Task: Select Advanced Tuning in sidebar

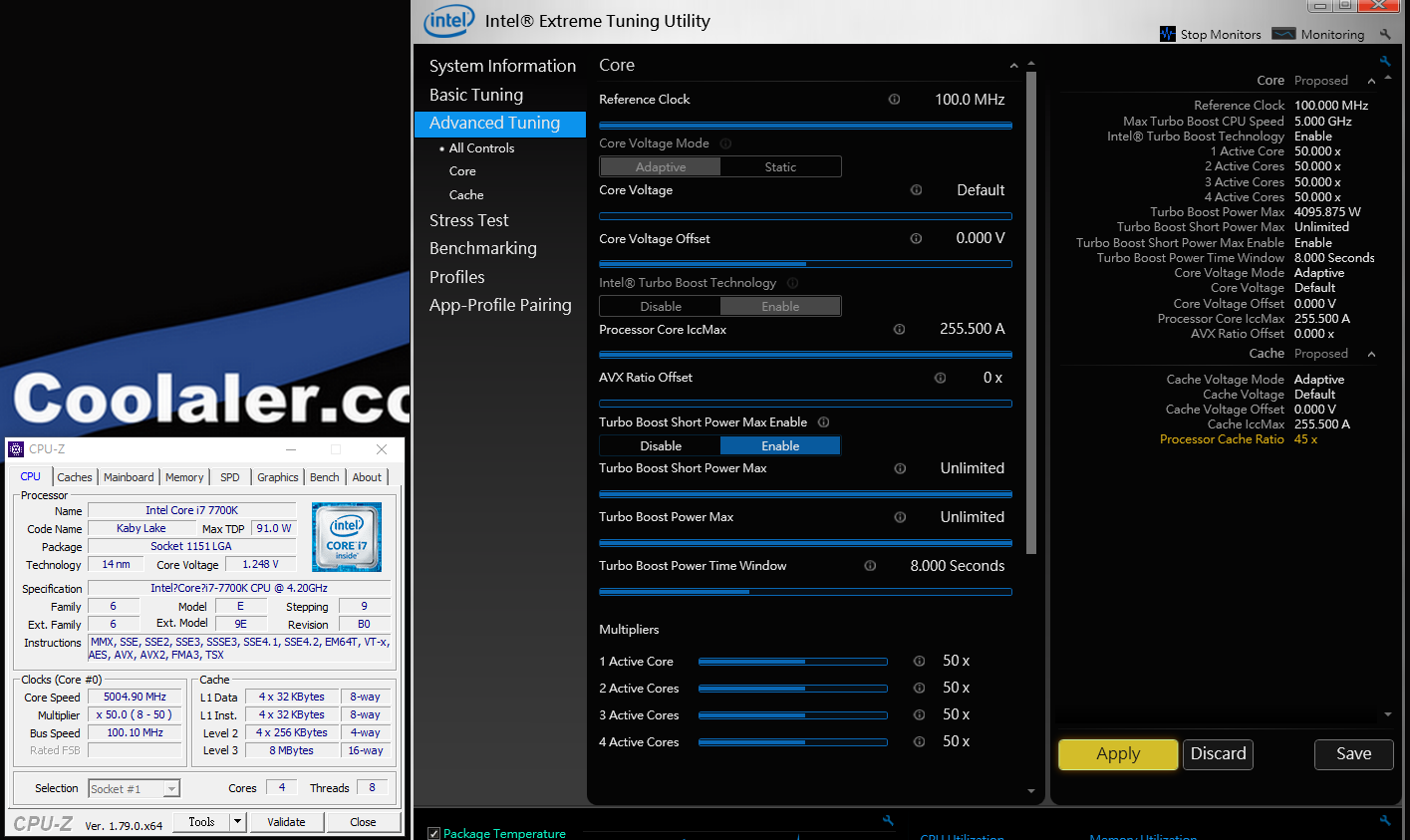Action: [x=499, y=124]
